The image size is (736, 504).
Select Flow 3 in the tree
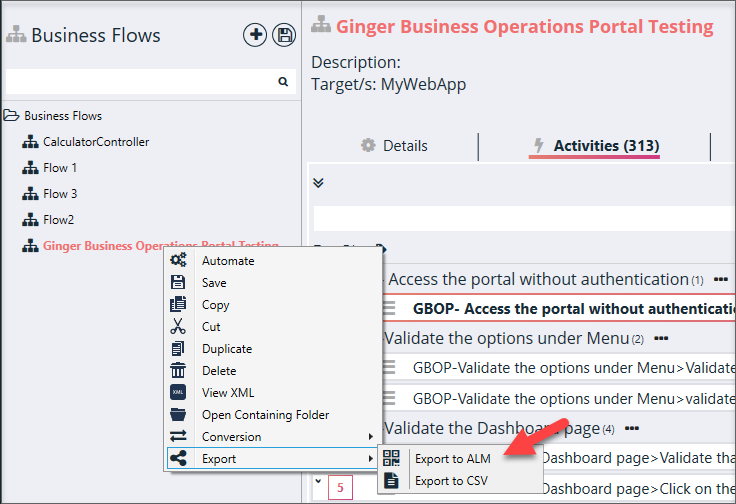60,194
